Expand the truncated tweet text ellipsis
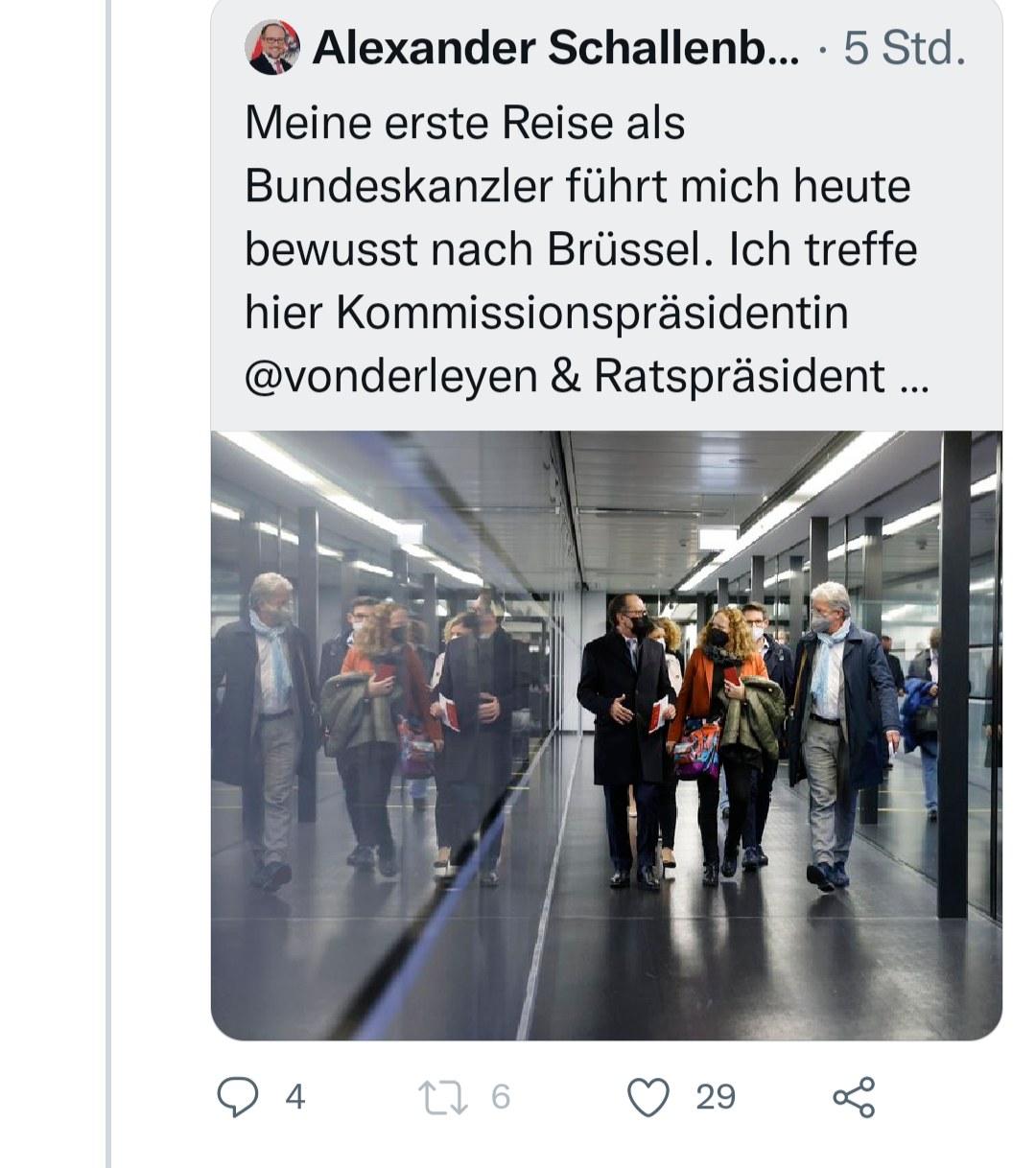This screenshot has height=1168, width=1036. [915, 378]
